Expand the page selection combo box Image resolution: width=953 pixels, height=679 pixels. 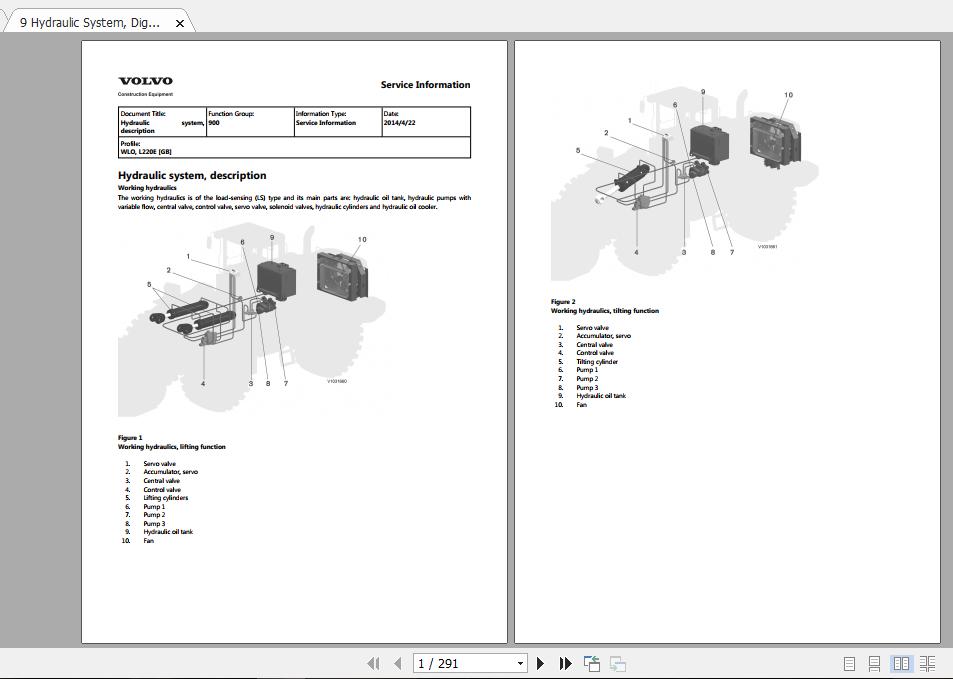(x=519, y=663)
